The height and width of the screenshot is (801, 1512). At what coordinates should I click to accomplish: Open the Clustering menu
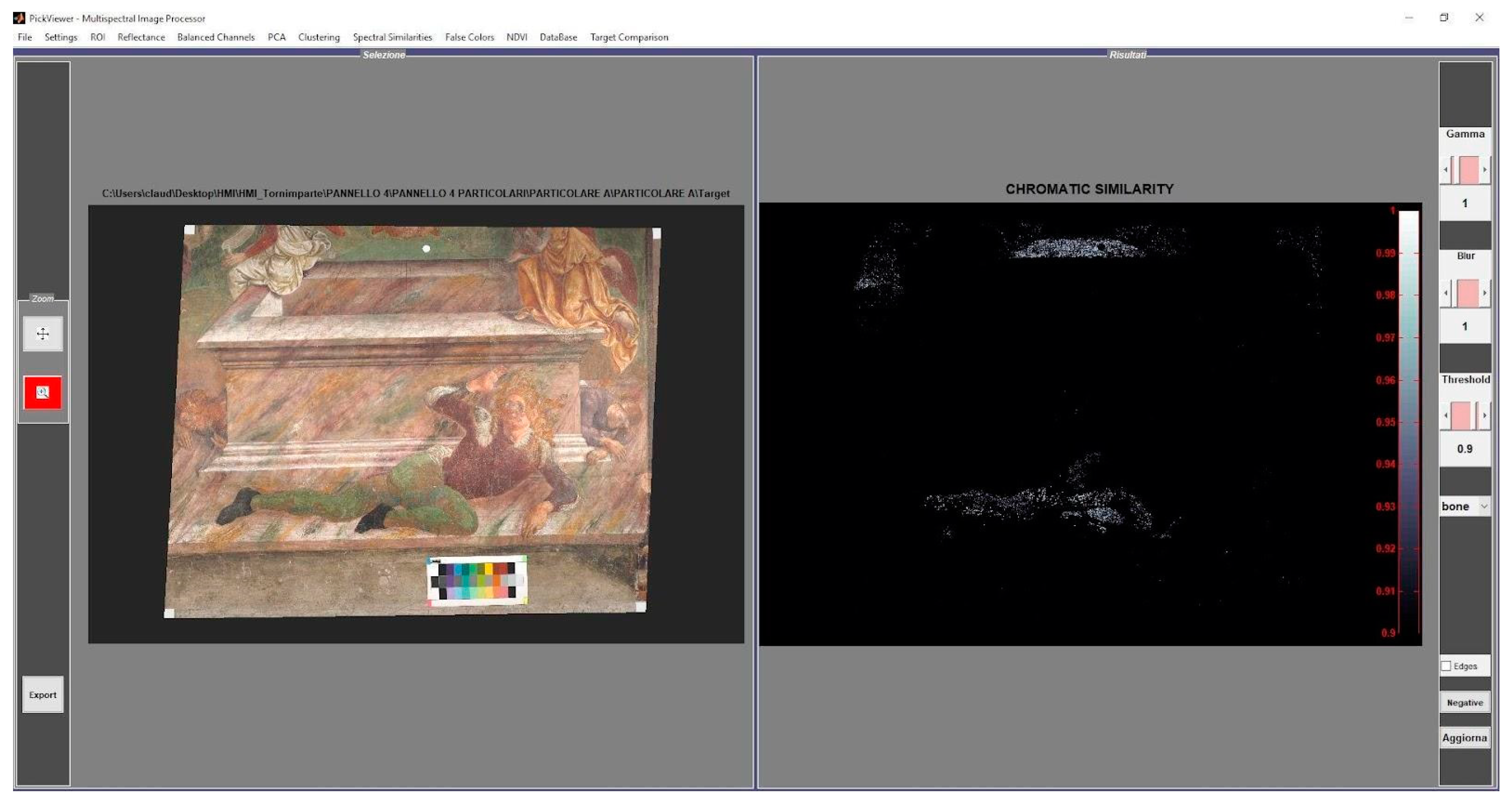(x=319, y=37)
